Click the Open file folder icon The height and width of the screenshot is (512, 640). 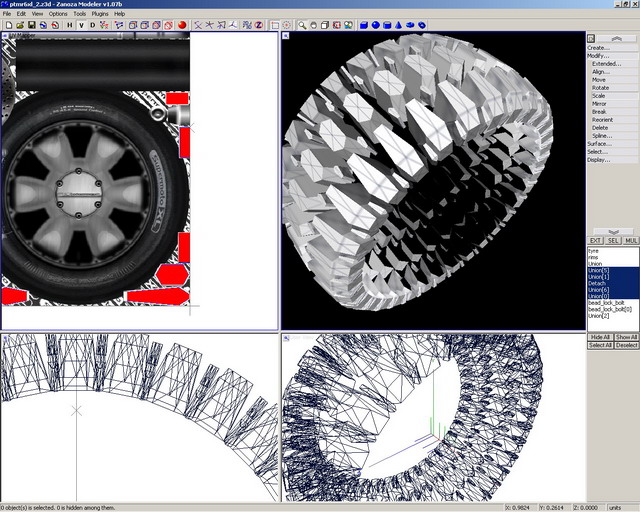click(x=20, y=25)
